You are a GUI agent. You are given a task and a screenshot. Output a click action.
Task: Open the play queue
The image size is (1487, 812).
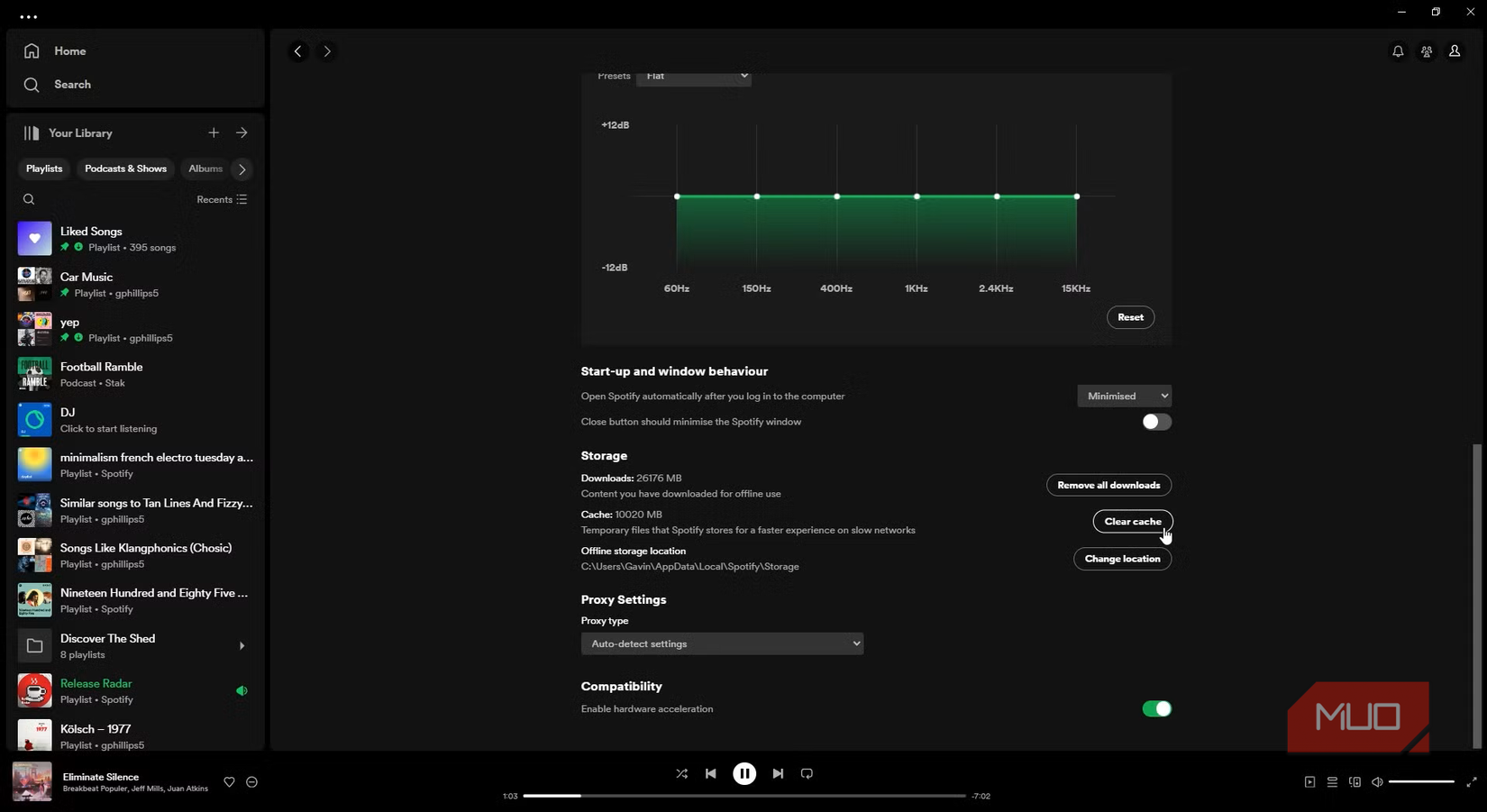(1332, 782)
